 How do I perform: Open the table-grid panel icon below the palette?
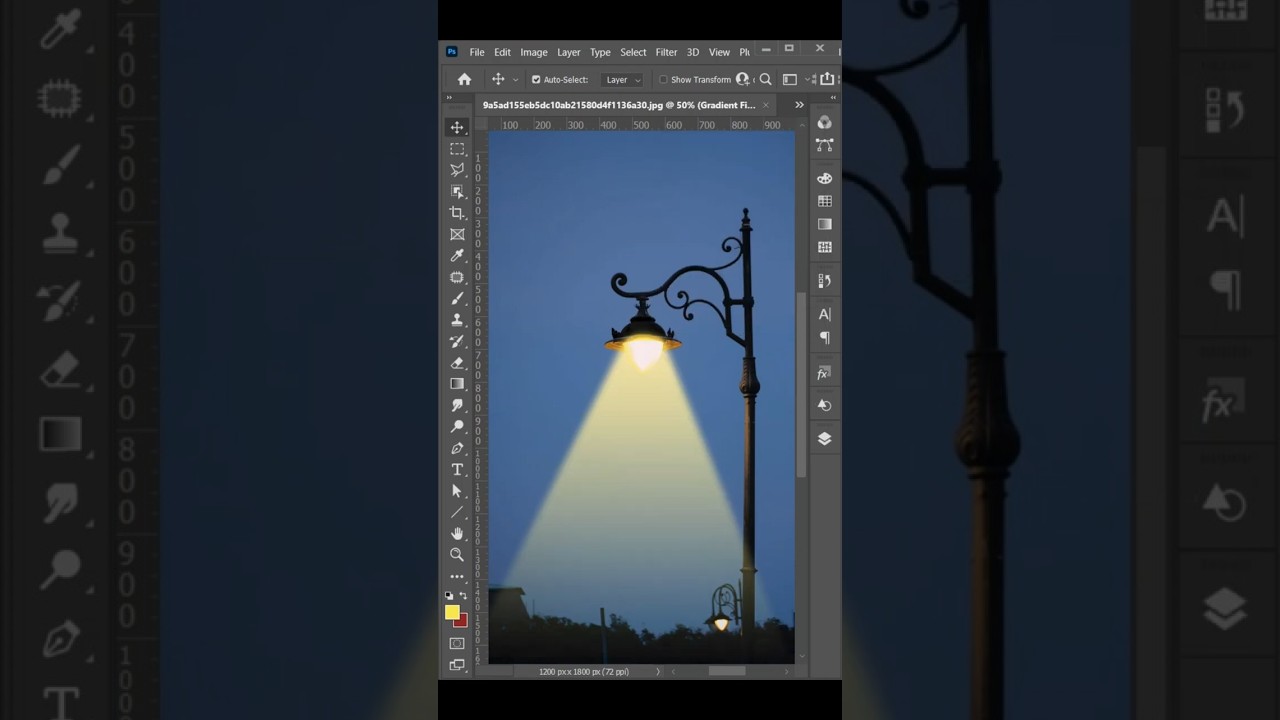(x=824, y=201)
